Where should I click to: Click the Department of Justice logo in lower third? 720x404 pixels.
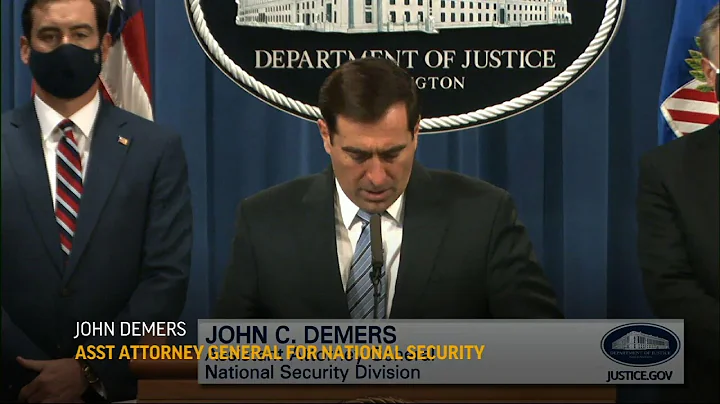[640, 345]
